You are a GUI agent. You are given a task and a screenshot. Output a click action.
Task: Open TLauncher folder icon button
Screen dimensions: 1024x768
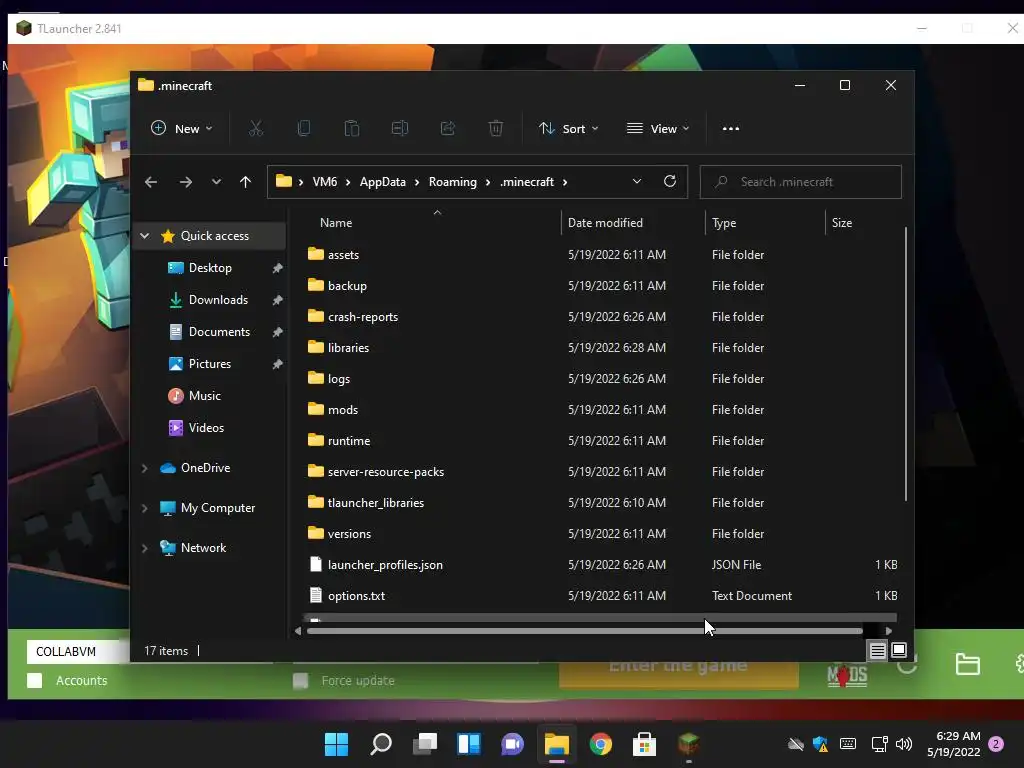point(967,664)
